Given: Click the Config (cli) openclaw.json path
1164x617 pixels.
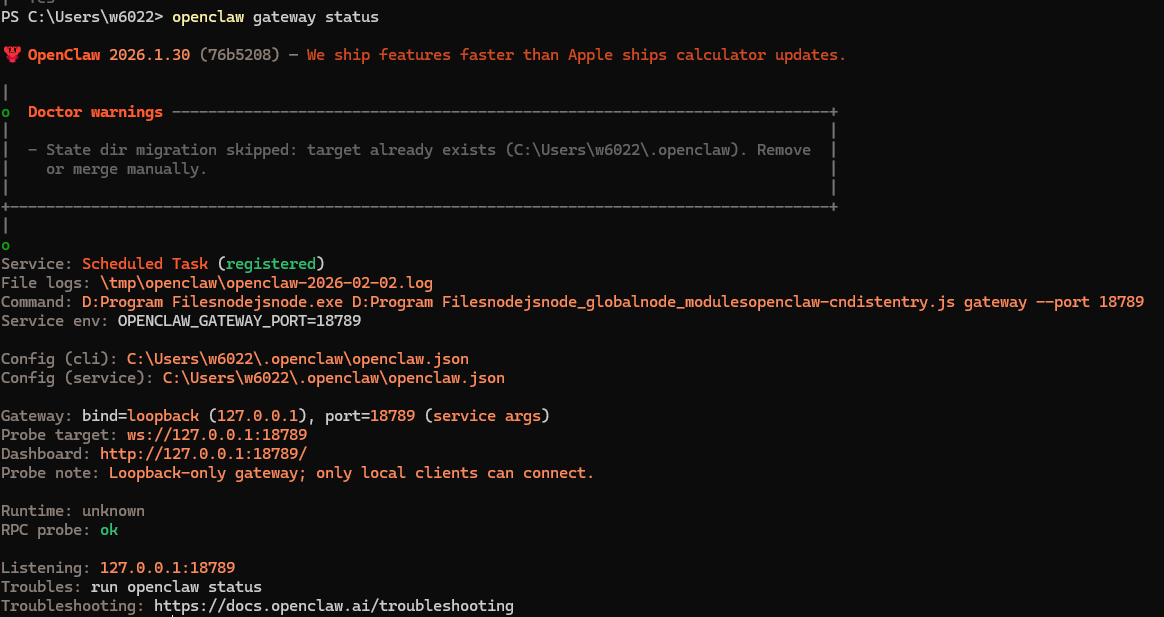Looking at the screenshot, I should click(298, 359).
